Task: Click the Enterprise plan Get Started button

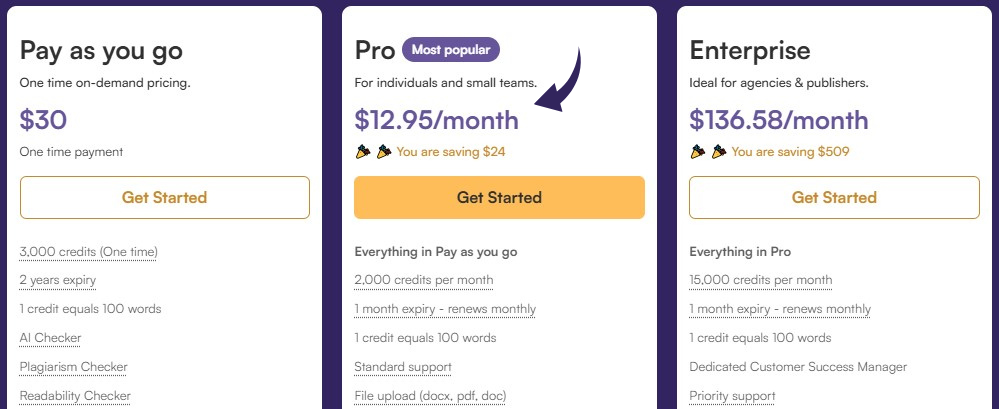Action: [834, 198]
